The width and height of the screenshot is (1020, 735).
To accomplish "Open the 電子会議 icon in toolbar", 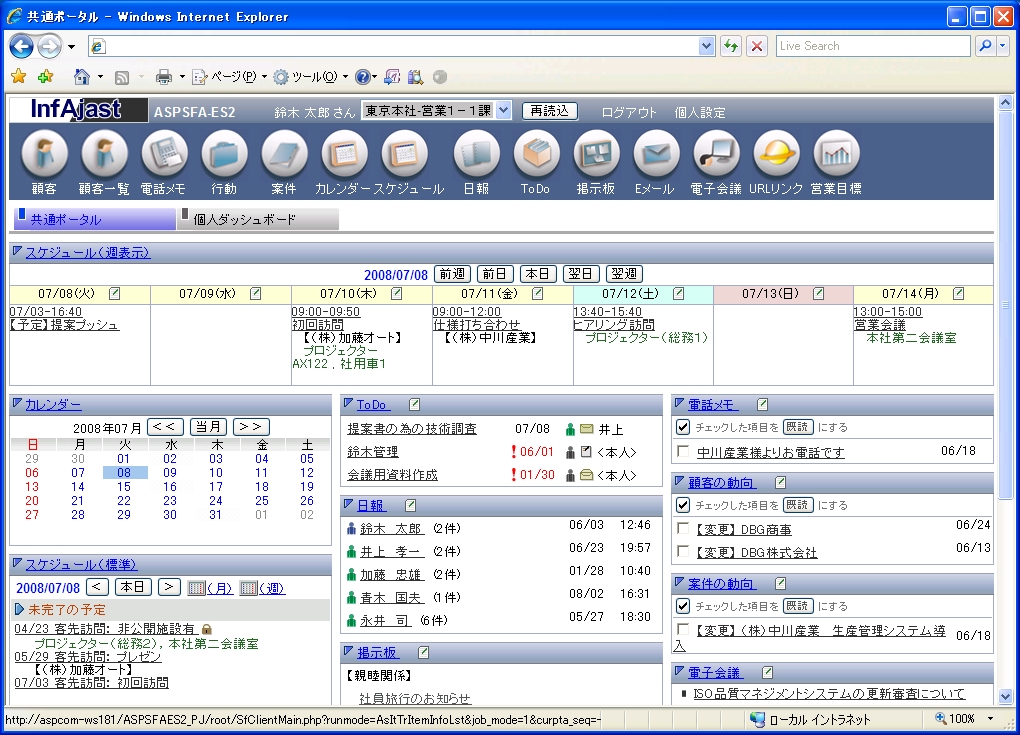I will (716, 155).
